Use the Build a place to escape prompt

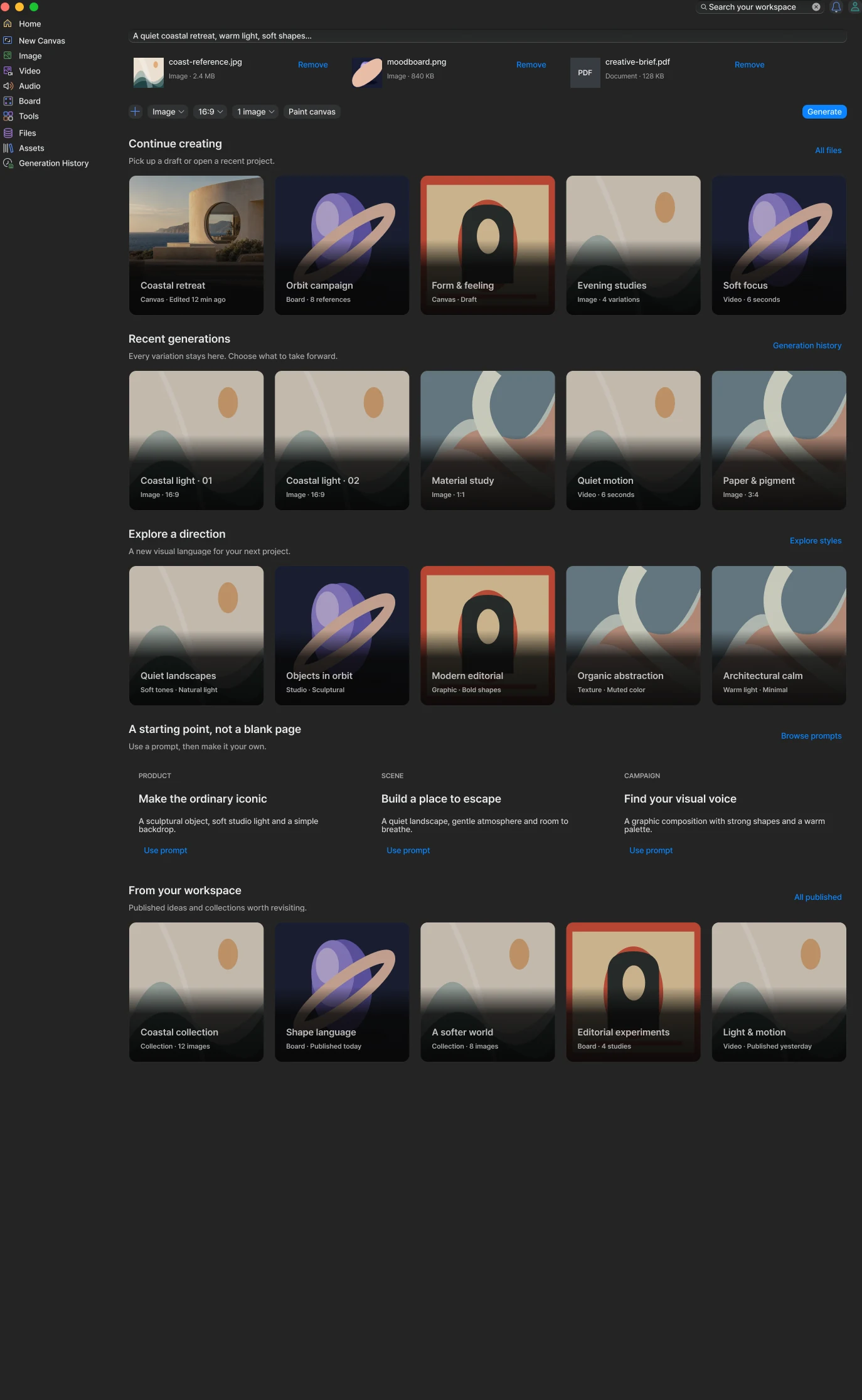click(x=408, y=850)
